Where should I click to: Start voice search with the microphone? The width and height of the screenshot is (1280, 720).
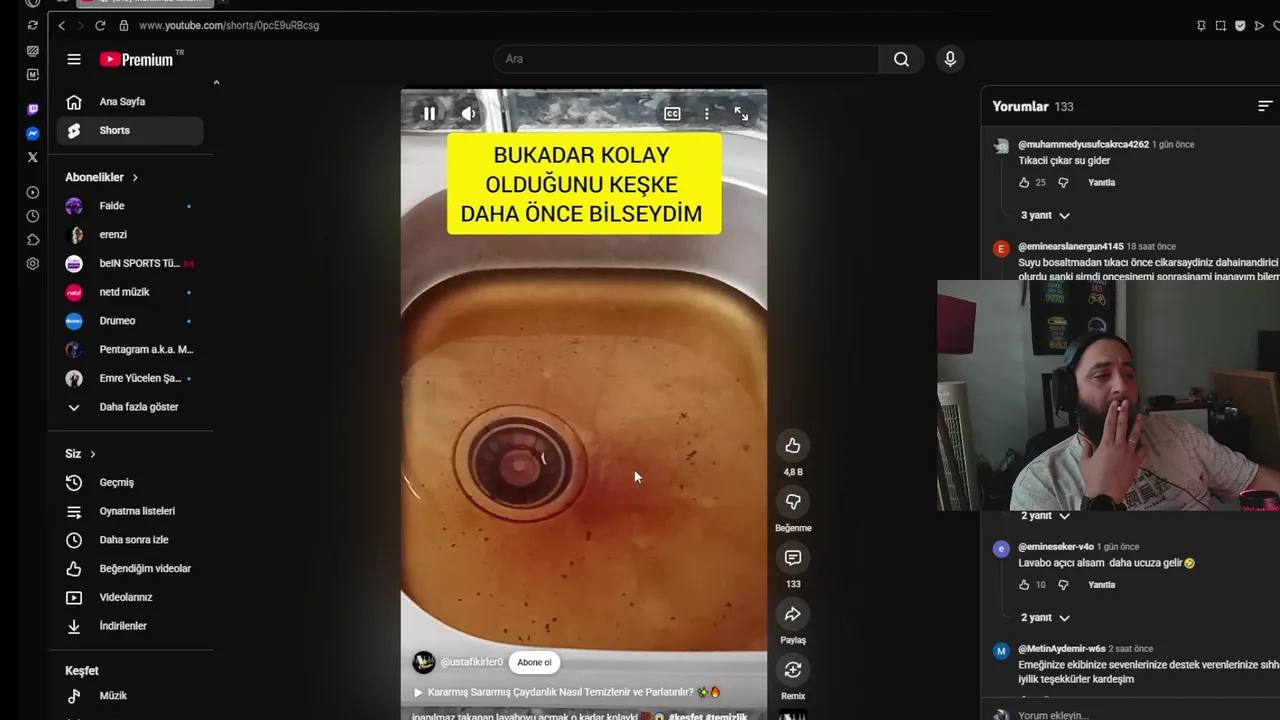click(950, 59)
